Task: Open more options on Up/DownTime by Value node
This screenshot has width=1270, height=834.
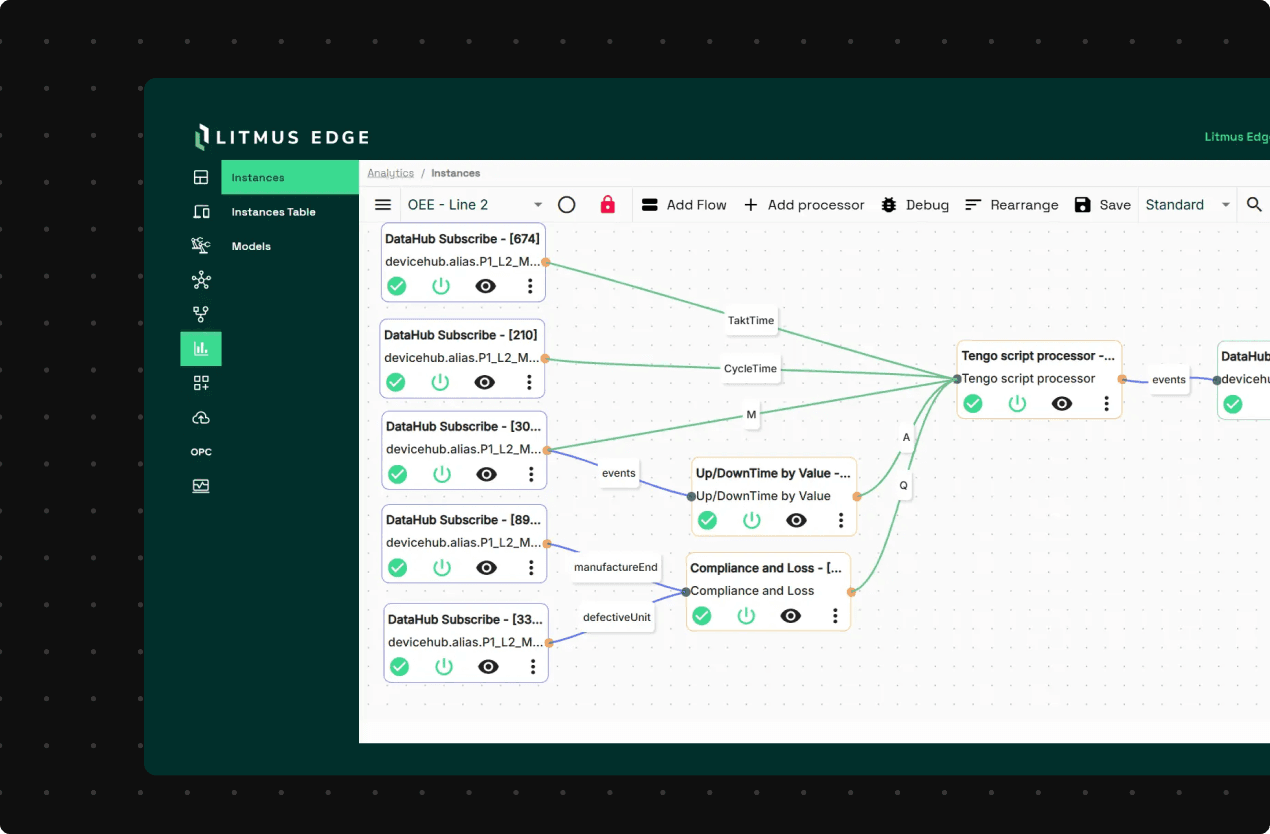Action: click(841, 520)
